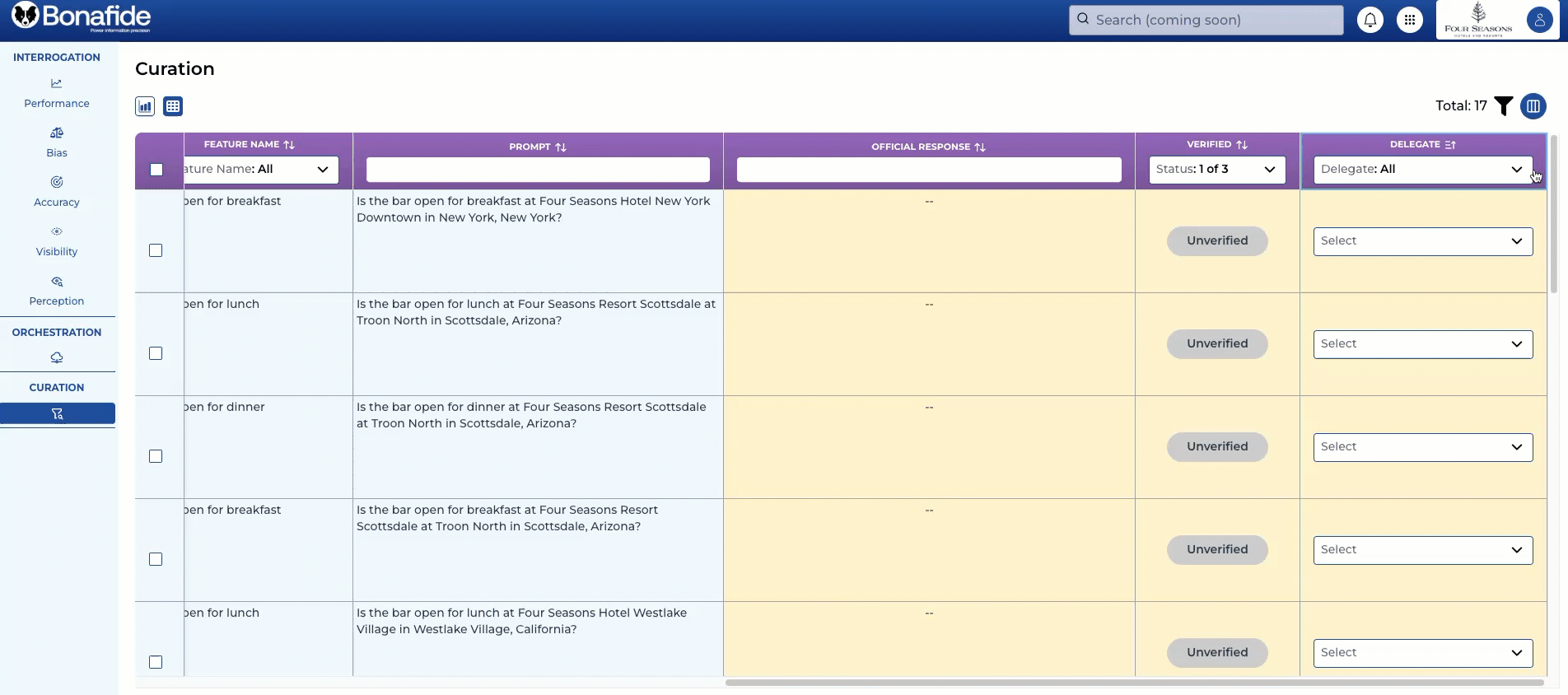Open the Accuracy sidebar item

pos(57,192)
